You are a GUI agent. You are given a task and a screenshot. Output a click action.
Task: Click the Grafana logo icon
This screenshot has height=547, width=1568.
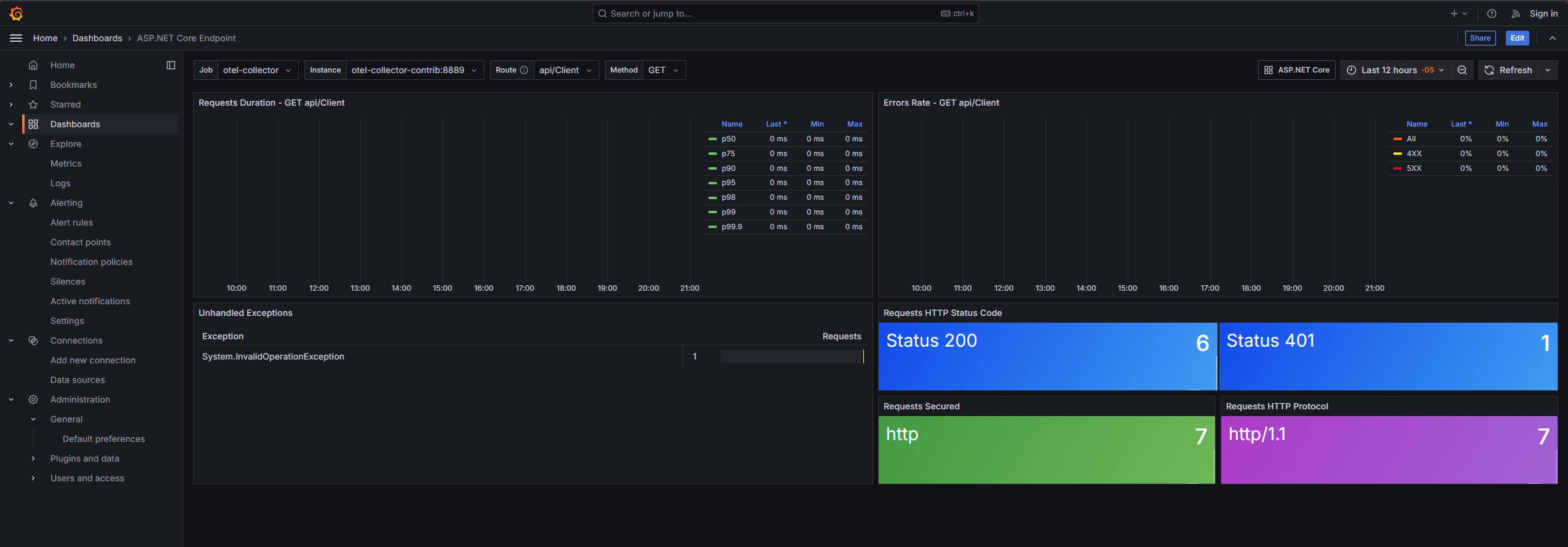[x=17, y=13]
